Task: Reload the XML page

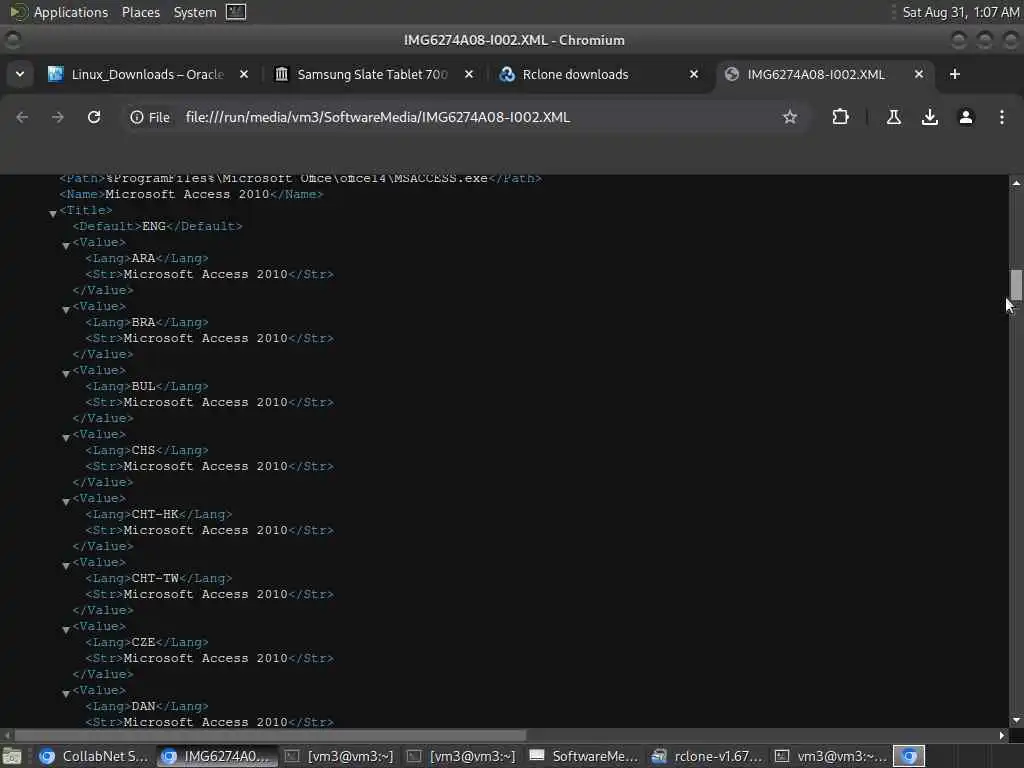Action: [94, 117]
